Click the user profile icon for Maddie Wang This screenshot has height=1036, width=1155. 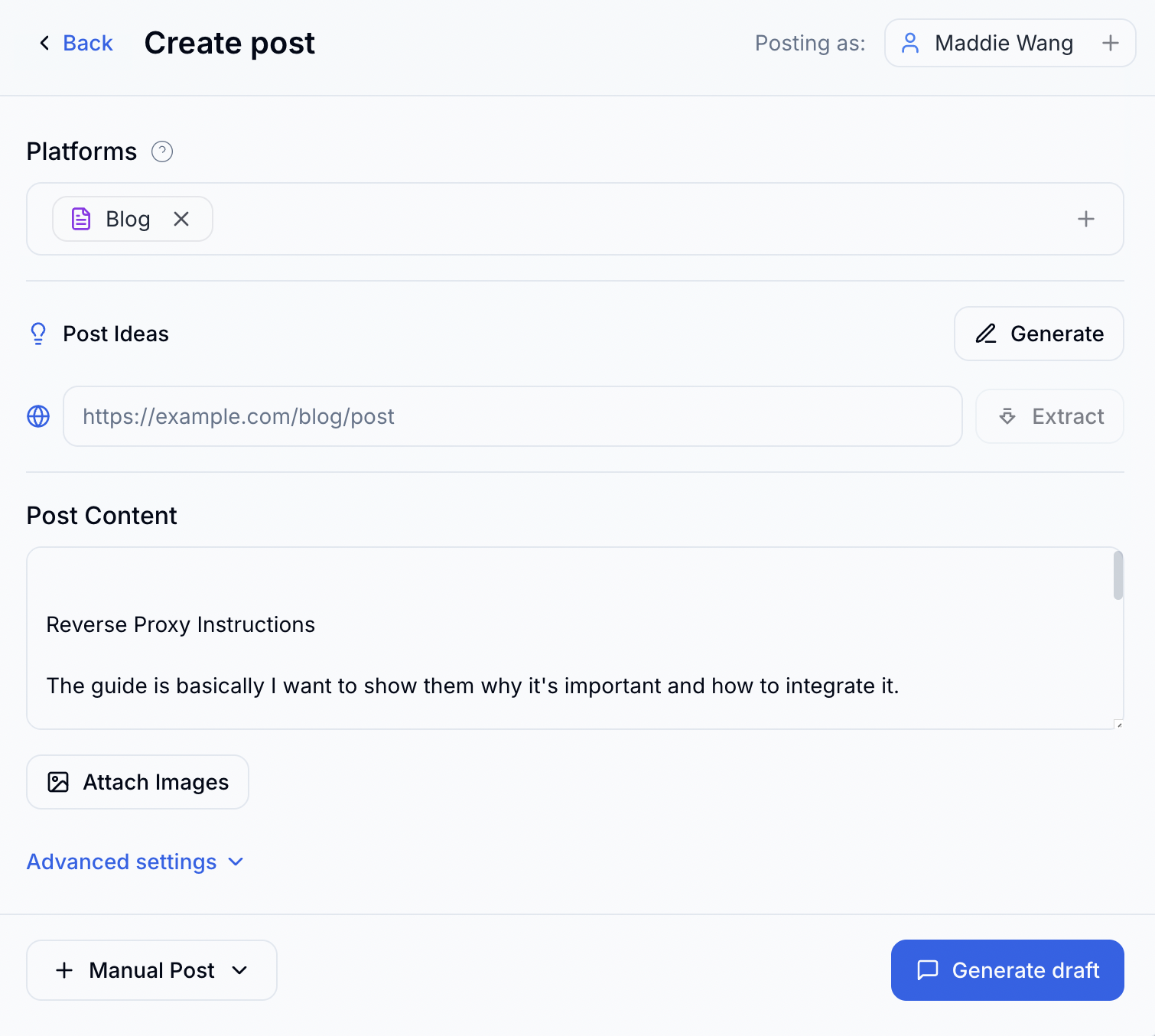click(x=910, y=43)
